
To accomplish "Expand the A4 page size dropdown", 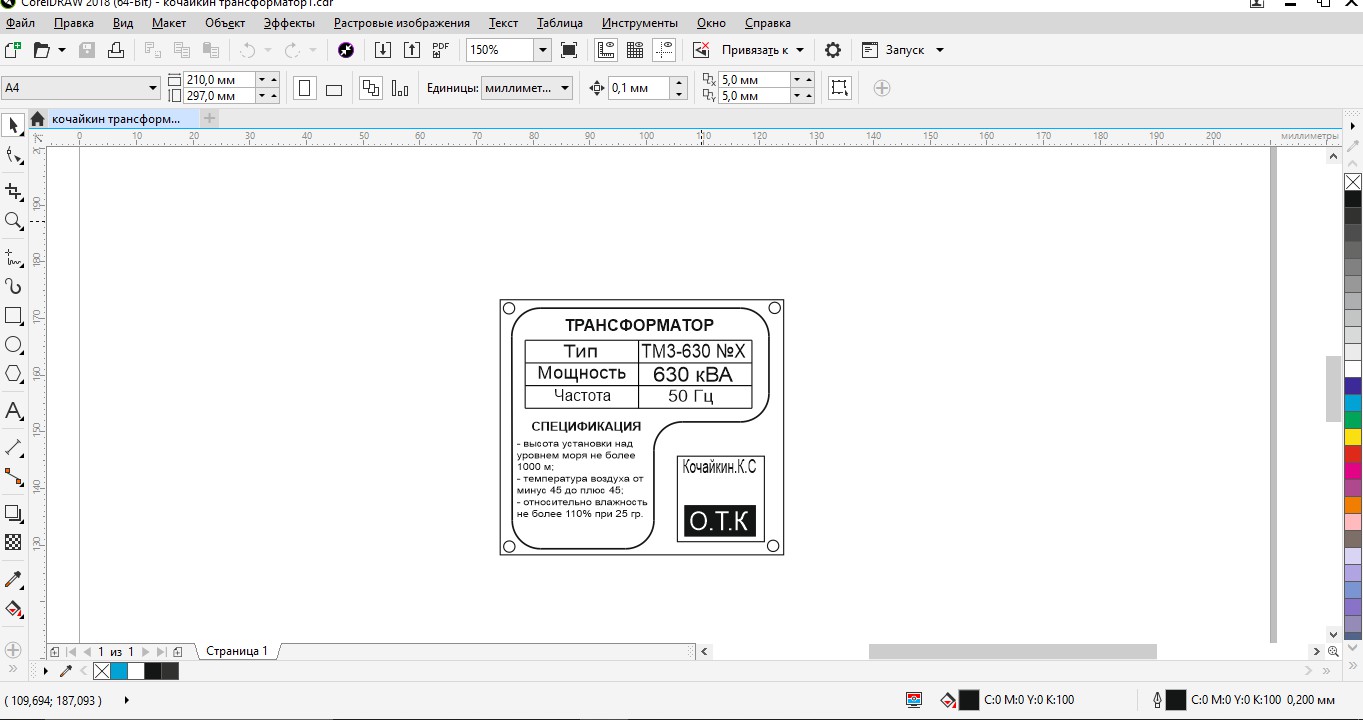I will point(153,88).
